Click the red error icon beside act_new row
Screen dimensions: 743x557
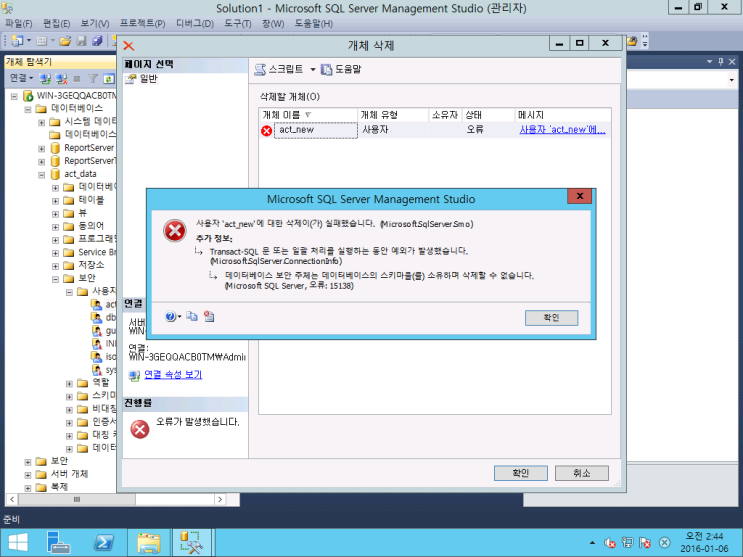pyautogui.click(x=266, y=130)
